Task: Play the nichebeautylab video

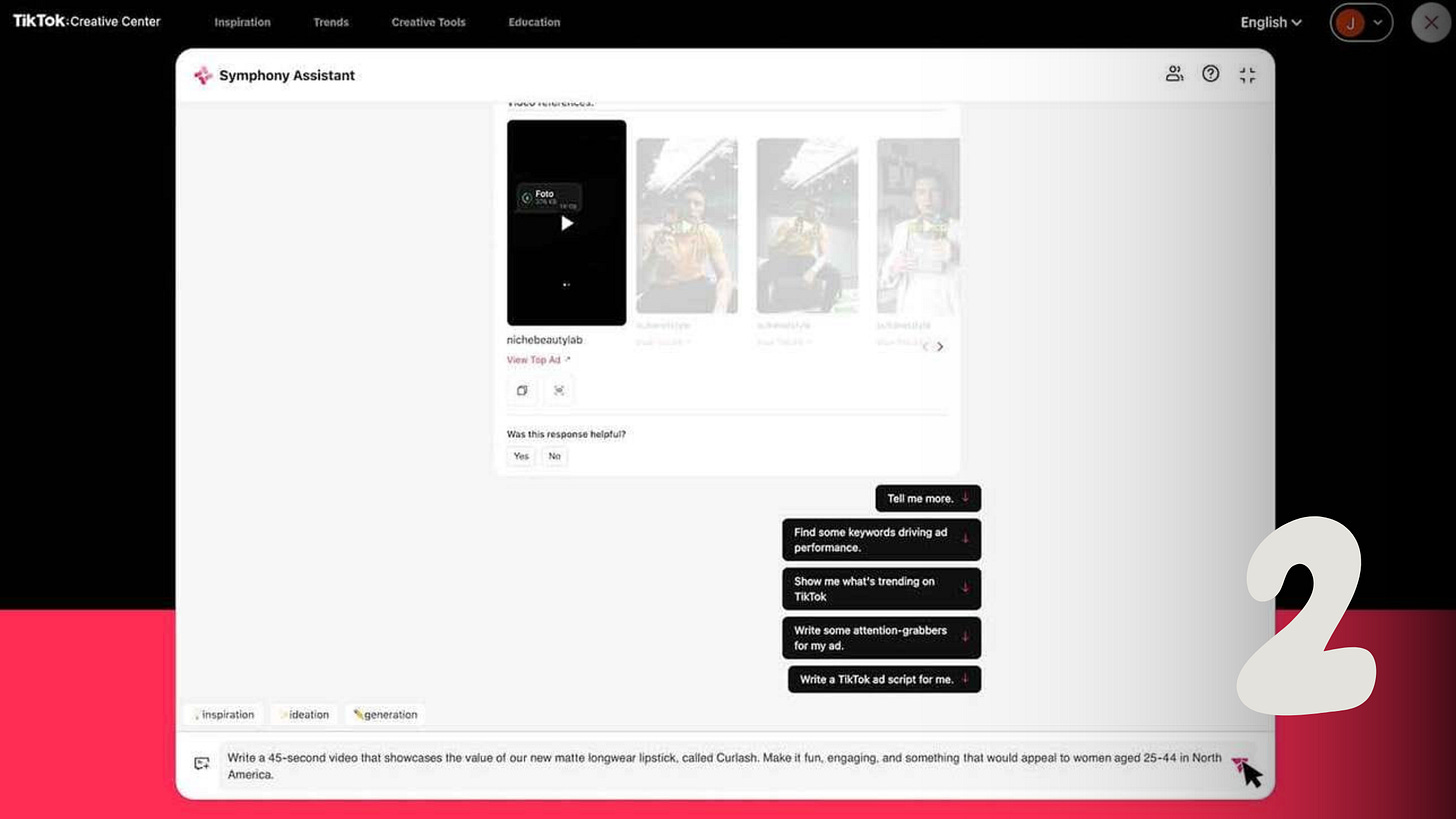Action: [x=567, y=223]
